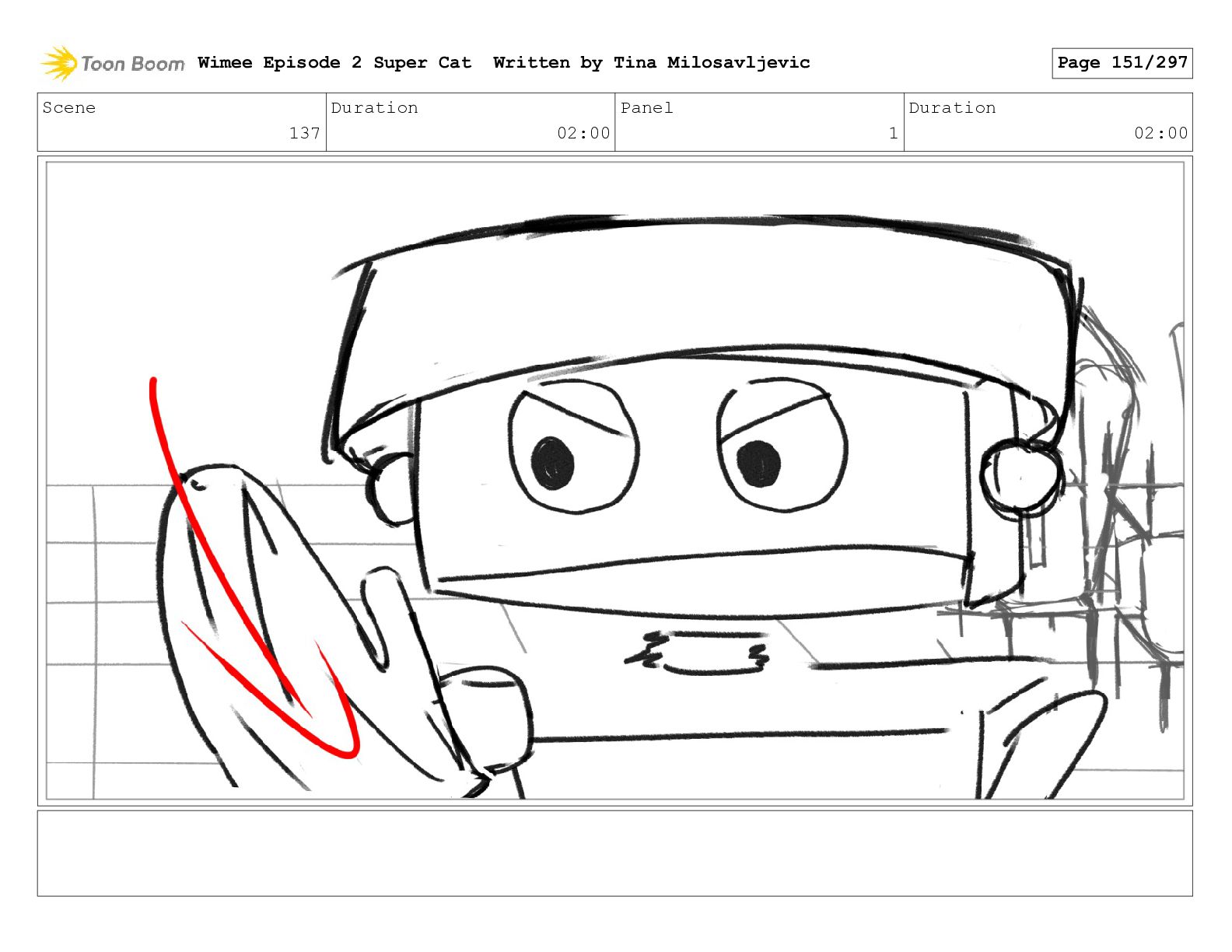The height and width of the screenshot is (952, 1232).
Task: Click the scene duration value '02:00'
Action: [x=583, y=133]
